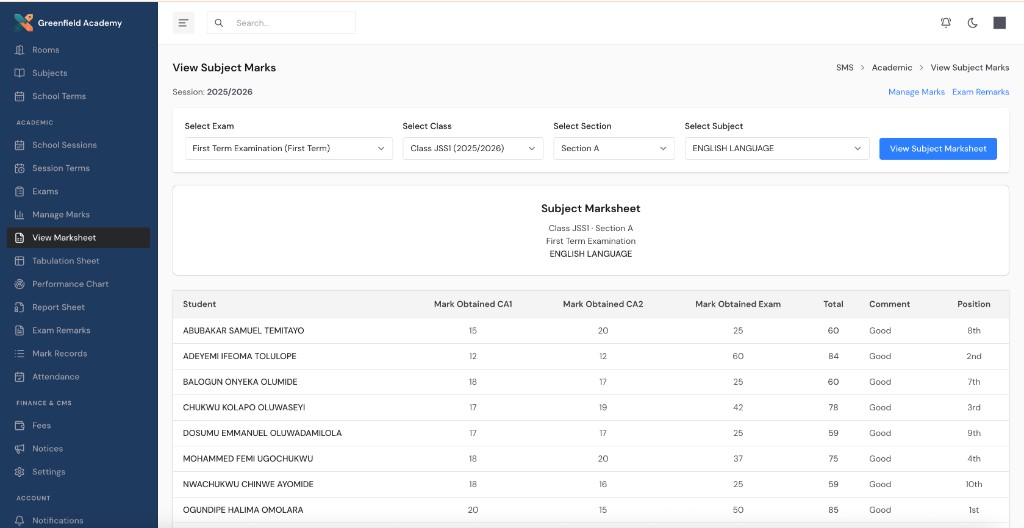This screenshot has width=1024, height=528.
Task: Click the Manage Marks bar chart icon
Action: click(20, 214)
